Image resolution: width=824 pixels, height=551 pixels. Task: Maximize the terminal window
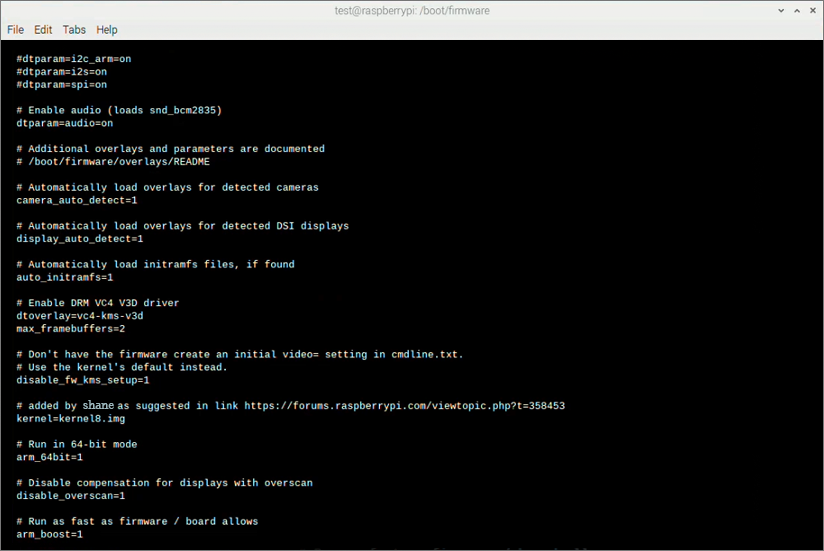[786, 10]
